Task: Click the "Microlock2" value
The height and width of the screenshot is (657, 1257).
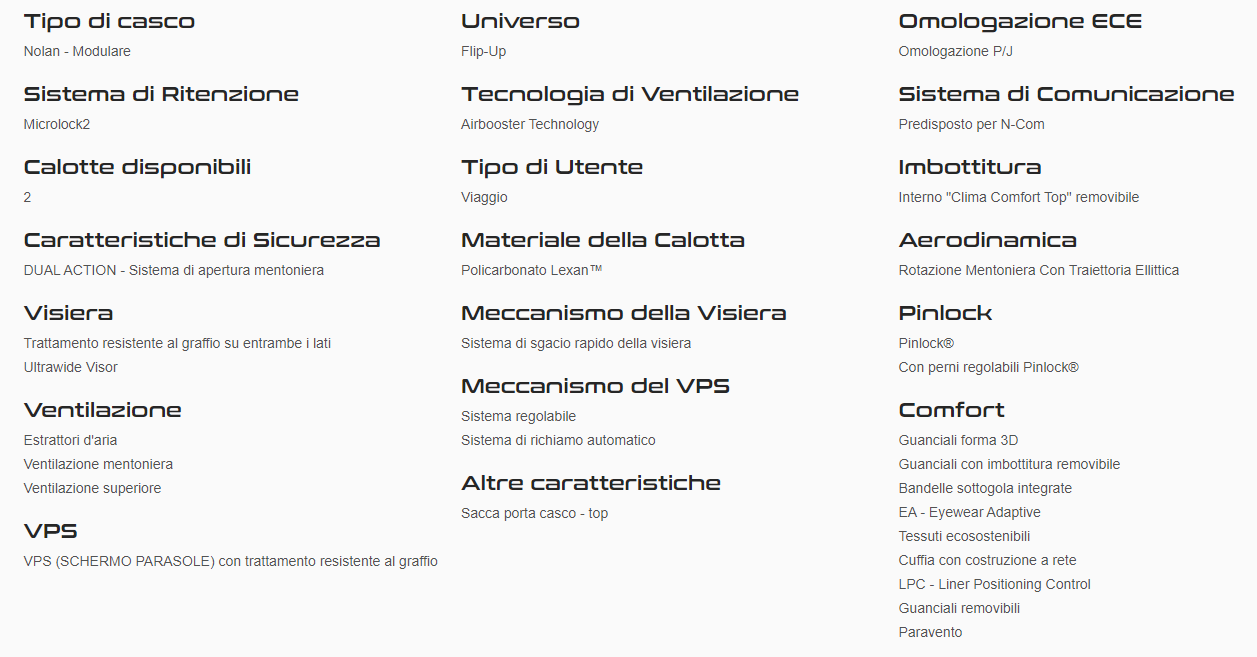Action: 57,124
